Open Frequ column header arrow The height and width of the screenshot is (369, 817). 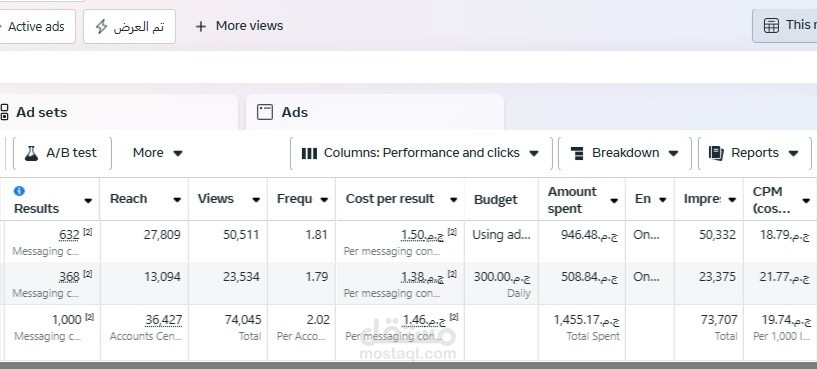pos(324,200)
